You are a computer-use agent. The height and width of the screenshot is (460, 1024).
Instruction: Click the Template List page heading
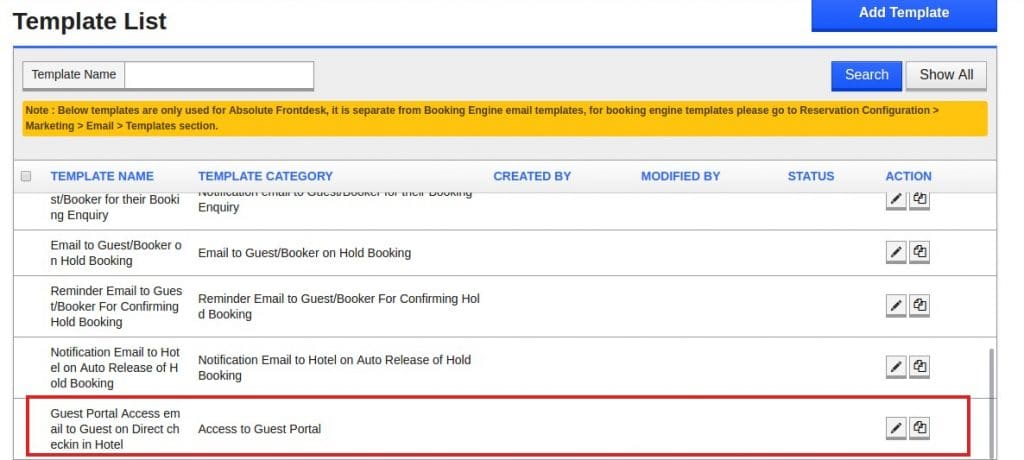point(89,21)
